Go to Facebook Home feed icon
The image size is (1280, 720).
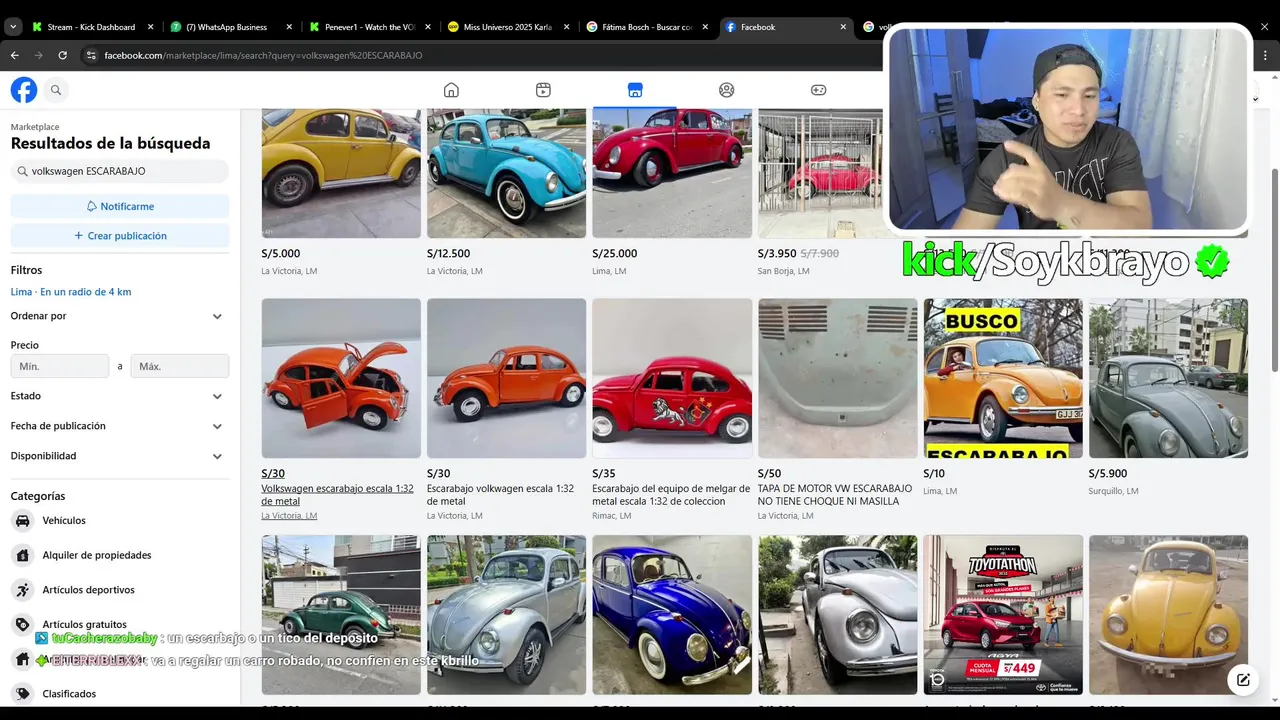click(451, 90)
